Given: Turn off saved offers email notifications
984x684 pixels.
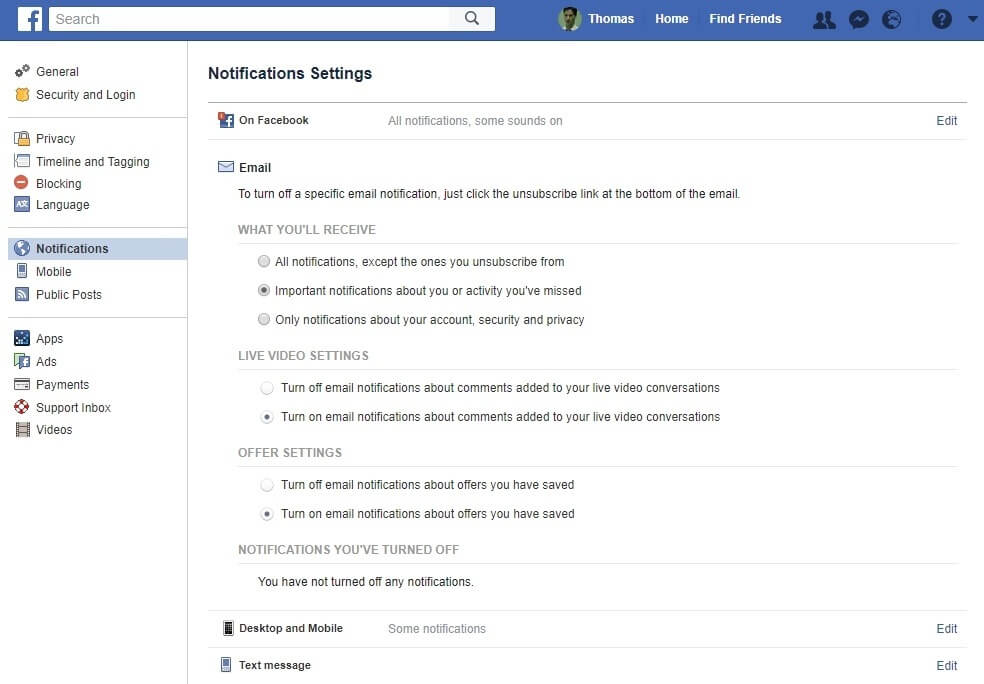Looking at the screenshot, I should click(x=267, y=485).
